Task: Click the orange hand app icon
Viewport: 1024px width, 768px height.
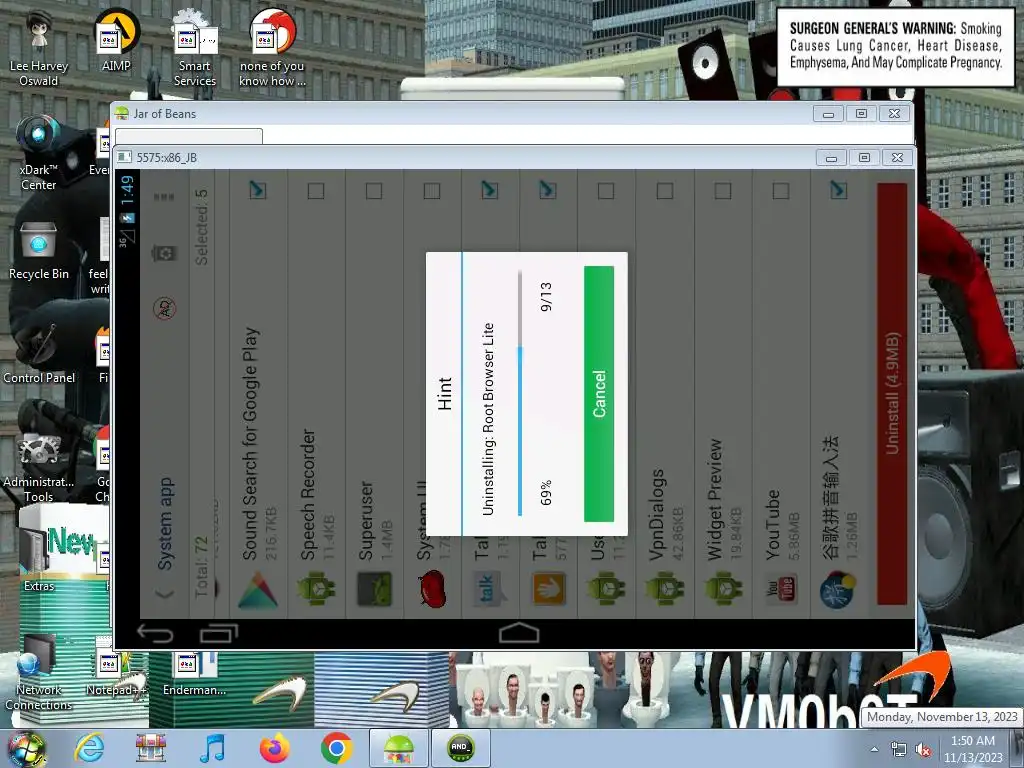Action: click(x=548, y=588)
